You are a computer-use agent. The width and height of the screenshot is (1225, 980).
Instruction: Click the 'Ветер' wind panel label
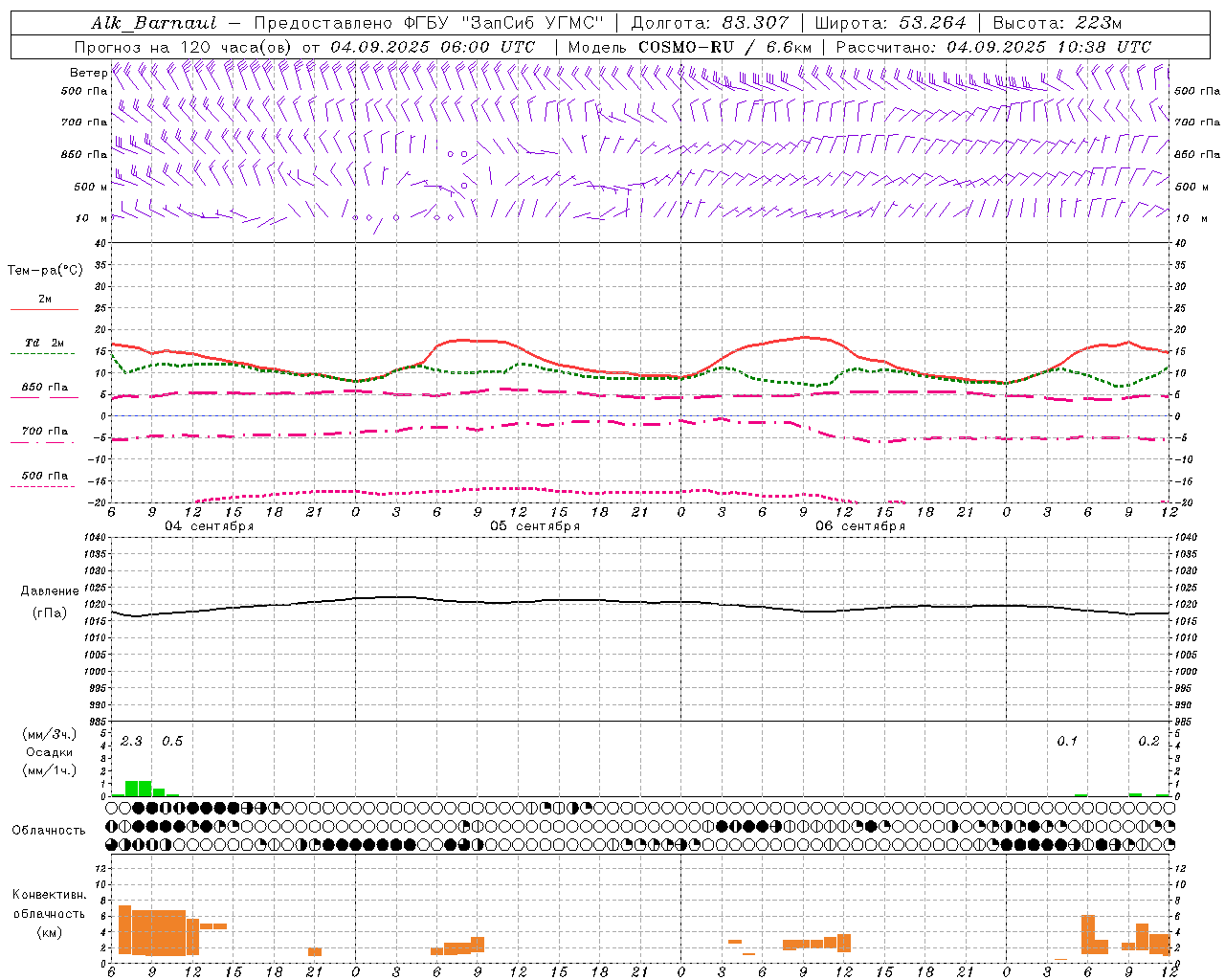click(88, 73)
